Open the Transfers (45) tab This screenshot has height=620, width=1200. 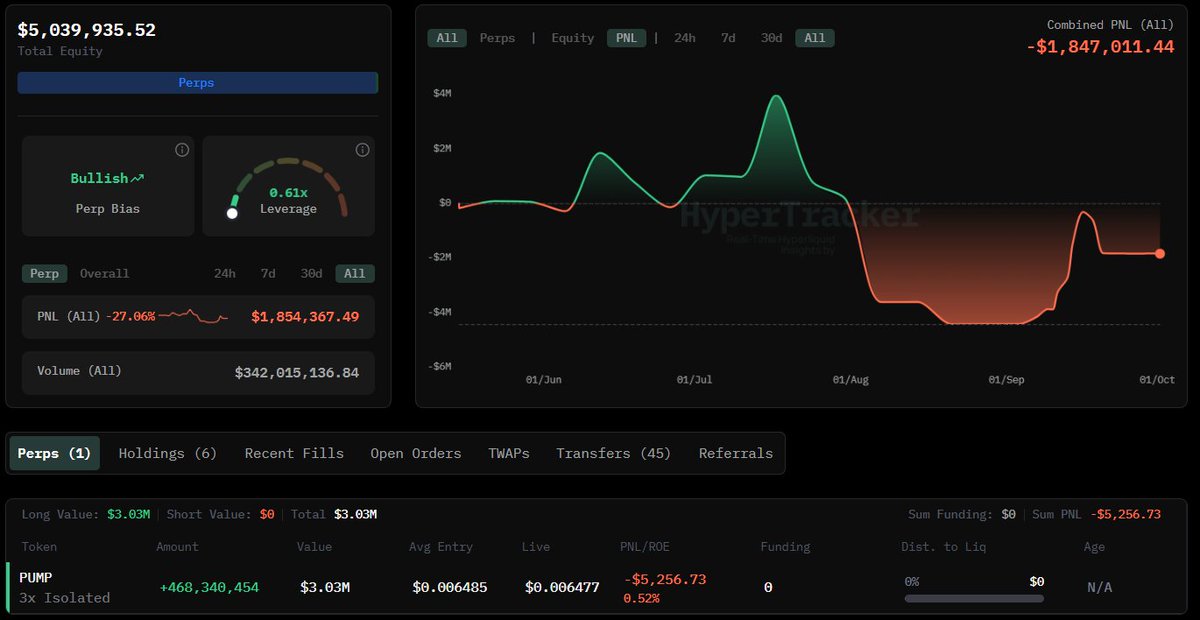point(614,453)
